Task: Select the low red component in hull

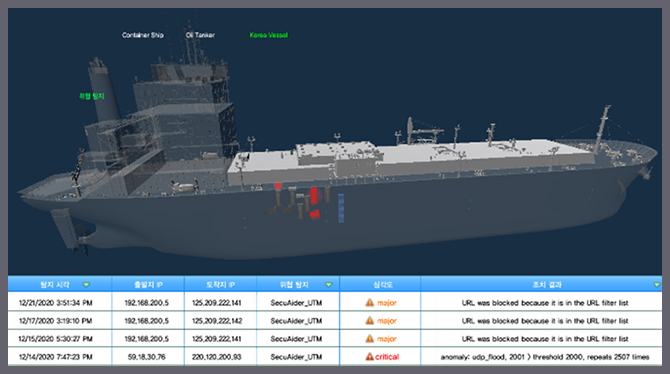Action: tap(315, 214)
